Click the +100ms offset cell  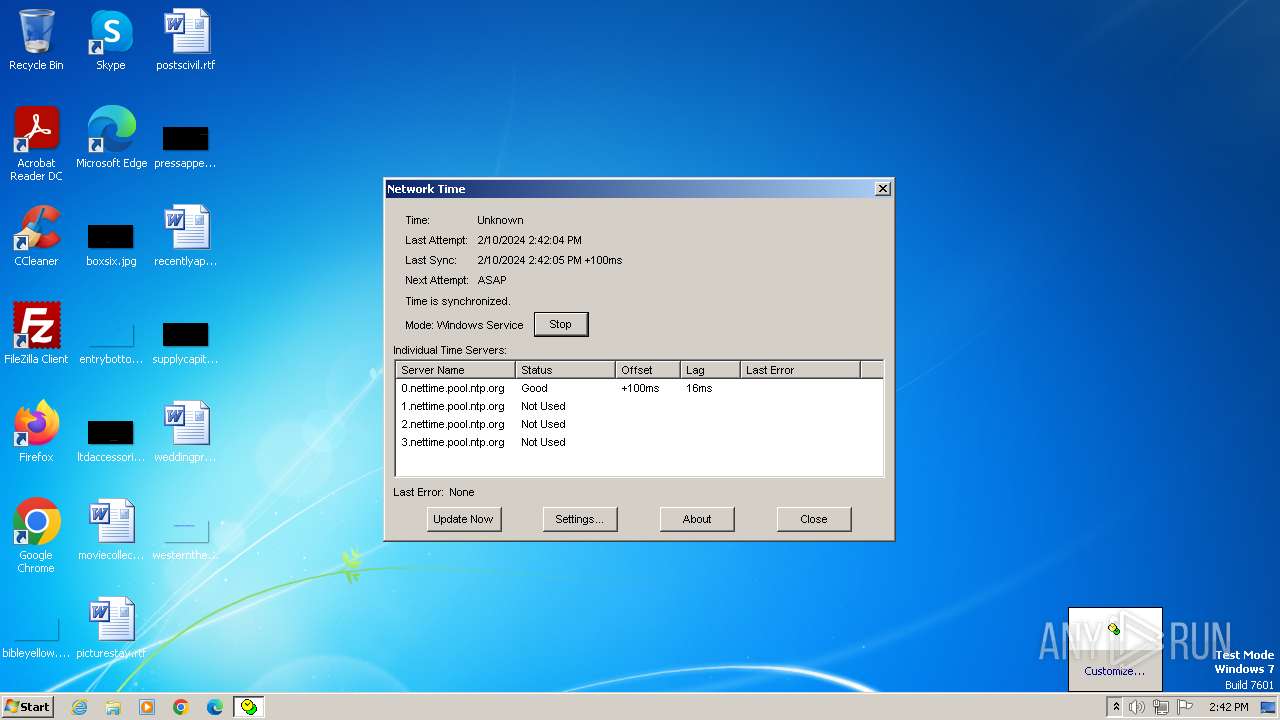click(x=640, y=388)
